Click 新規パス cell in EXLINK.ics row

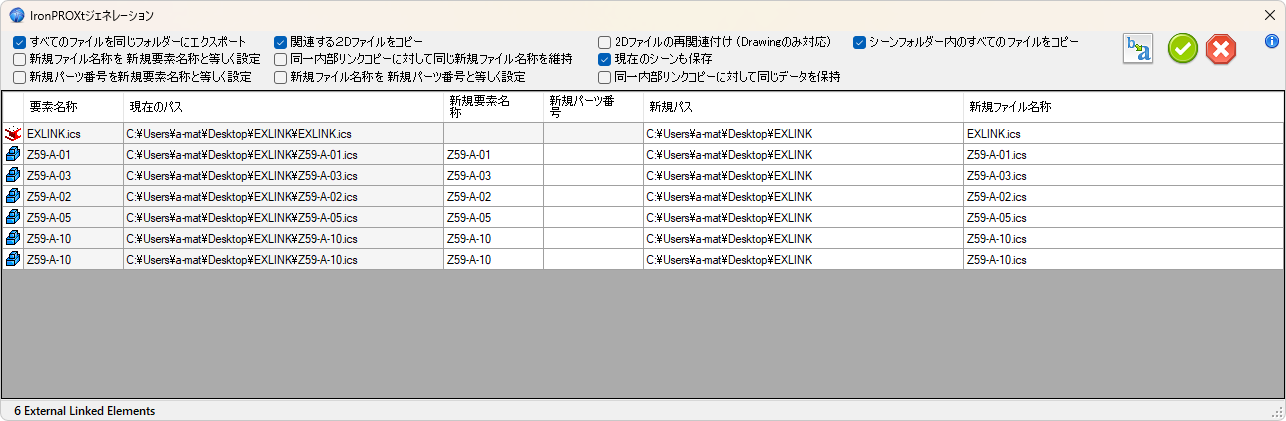coord(803,133)
